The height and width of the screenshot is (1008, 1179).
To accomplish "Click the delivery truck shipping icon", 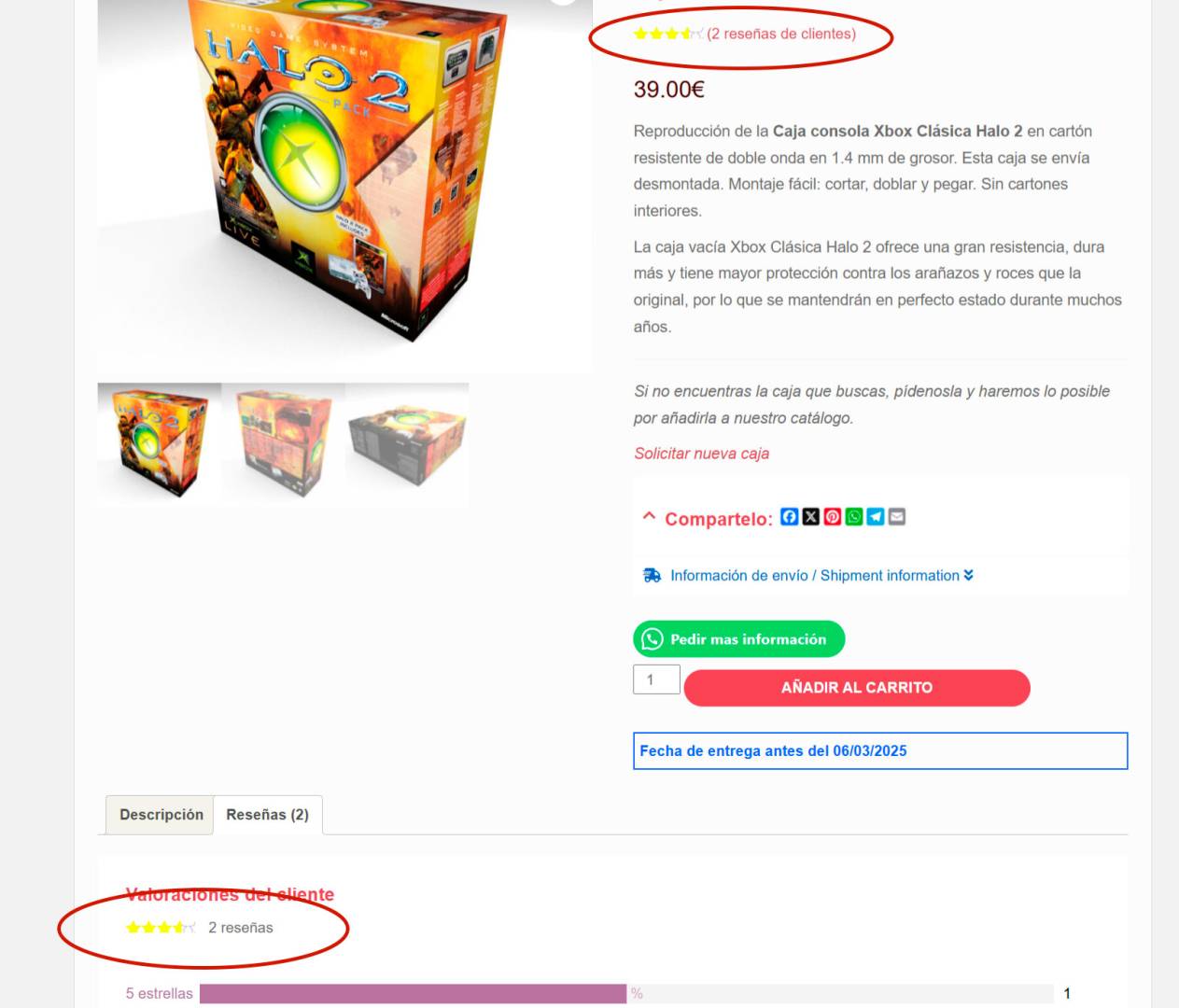I will click(x=652, y=576).
